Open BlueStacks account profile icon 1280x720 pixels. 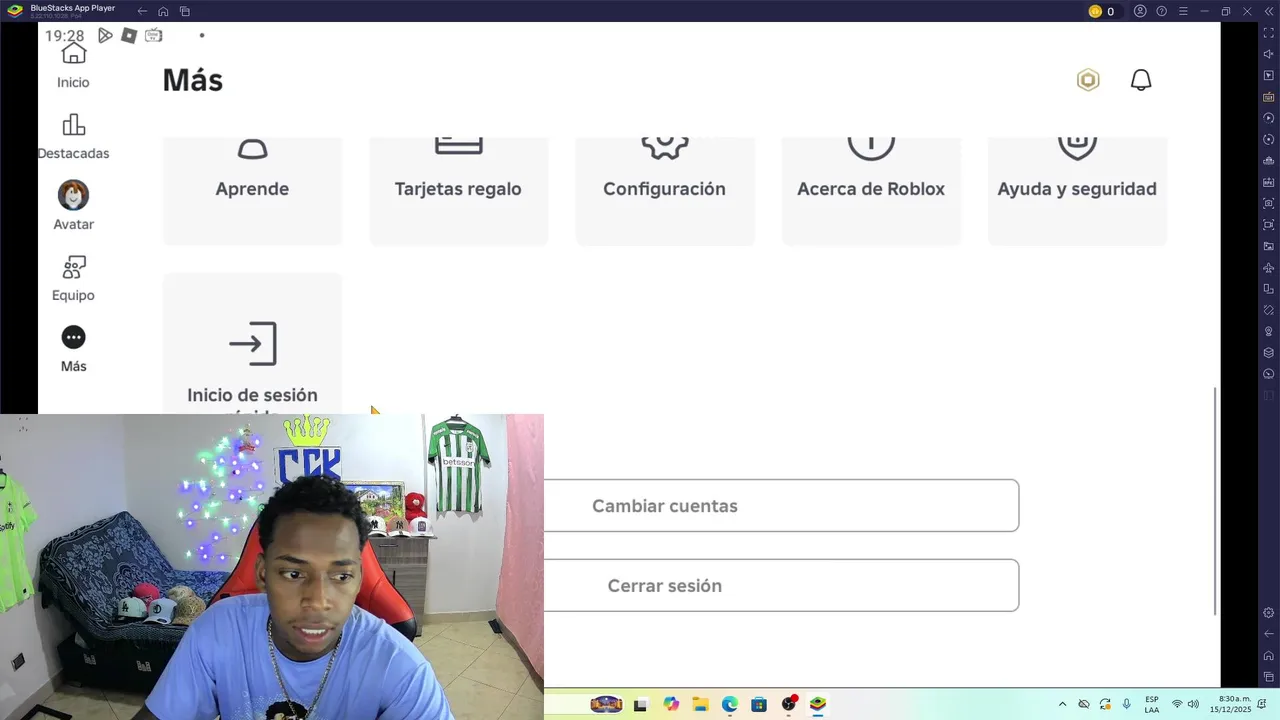(1140, 11)
